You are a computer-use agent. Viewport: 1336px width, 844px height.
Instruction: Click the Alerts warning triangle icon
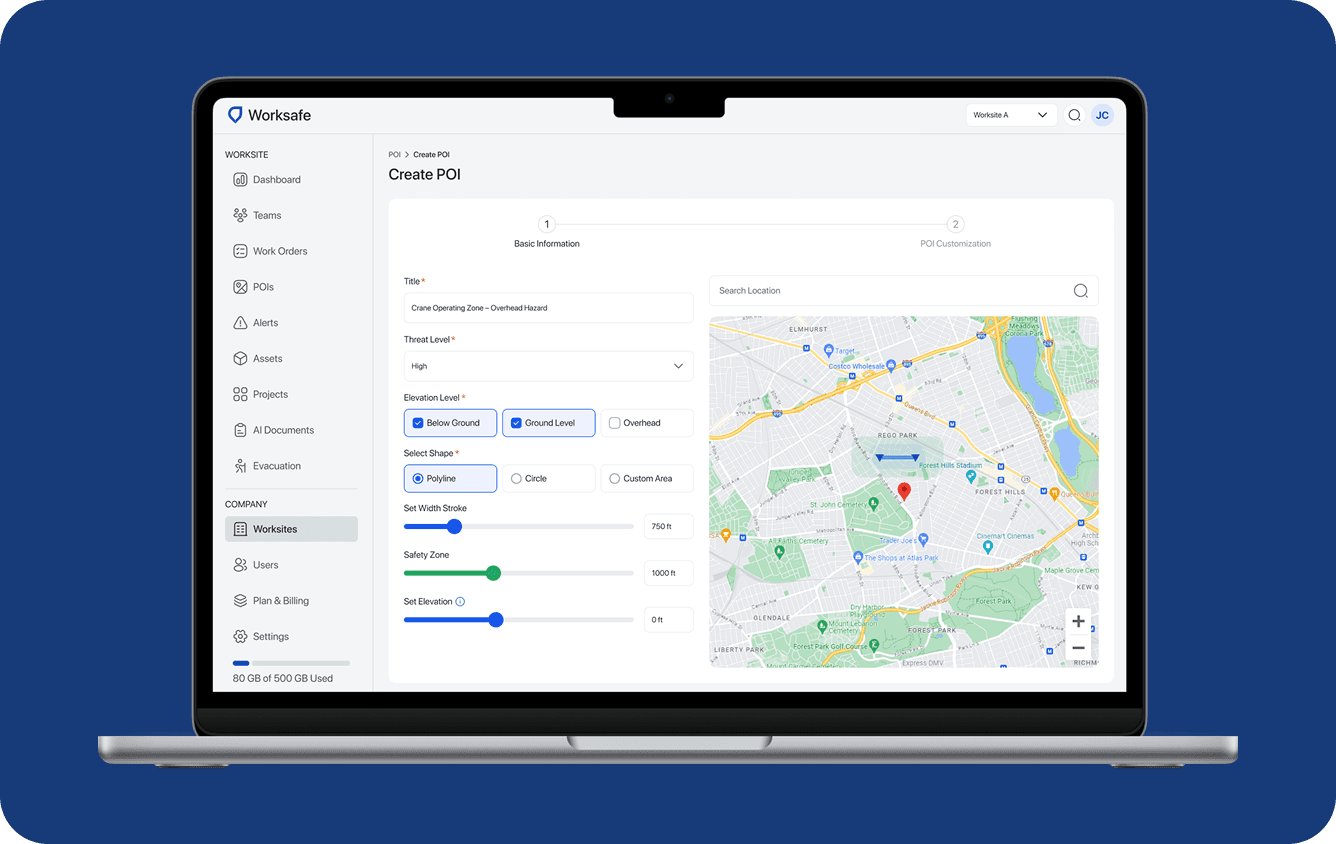[240, 323]
